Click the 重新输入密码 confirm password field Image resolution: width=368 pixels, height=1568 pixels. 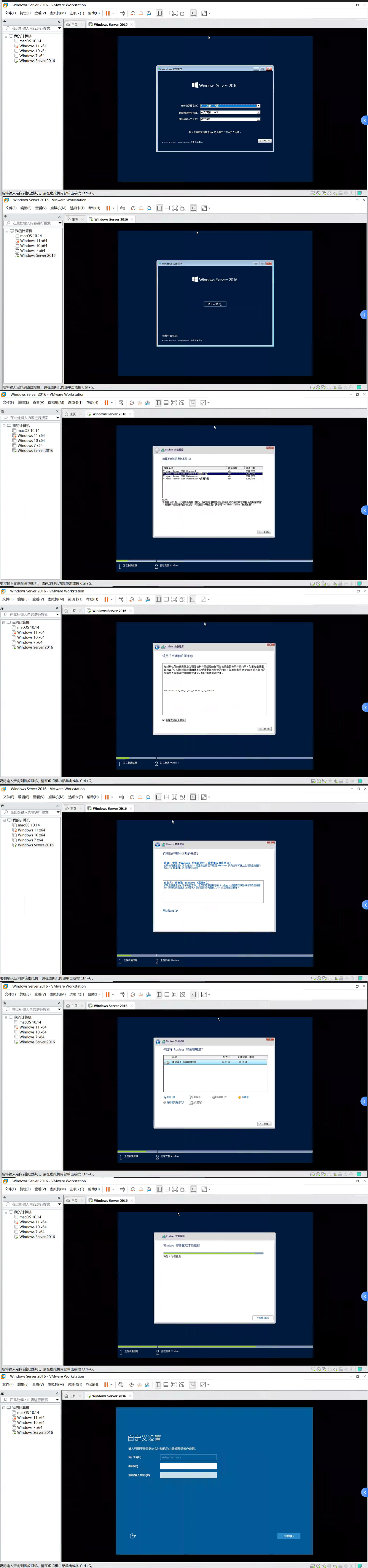(x=188, y=1475)
